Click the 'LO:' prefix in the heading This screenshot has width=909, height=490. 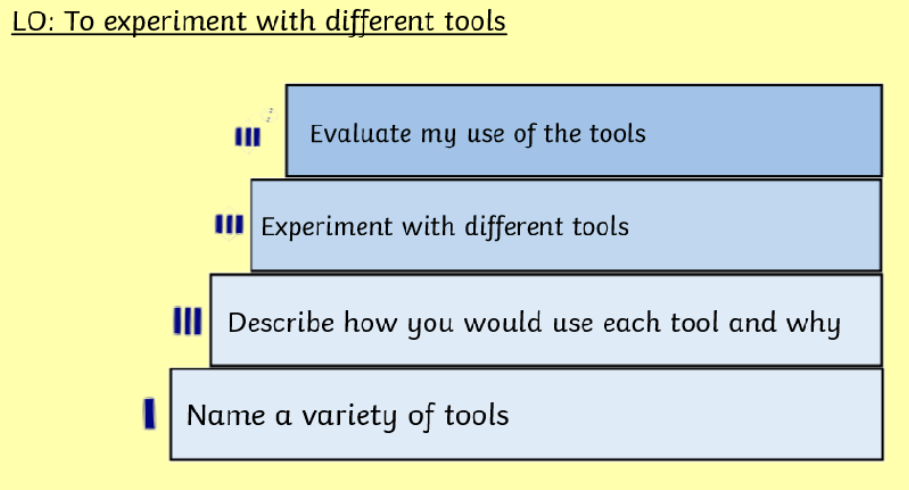(x=33, y=21)
